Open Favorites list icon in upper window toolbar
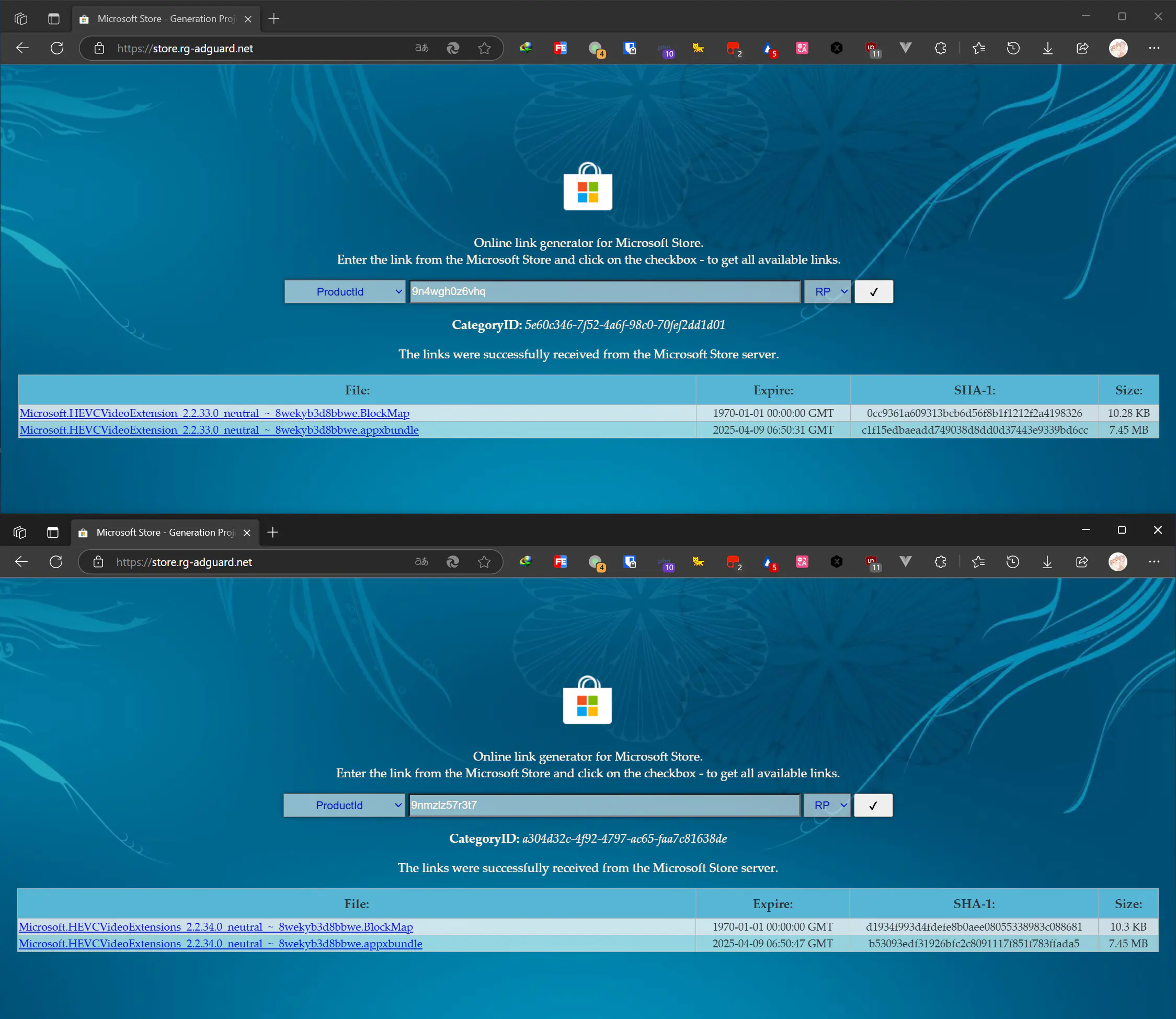This screenshot has height=1019, width=1176. coord(978,48)
